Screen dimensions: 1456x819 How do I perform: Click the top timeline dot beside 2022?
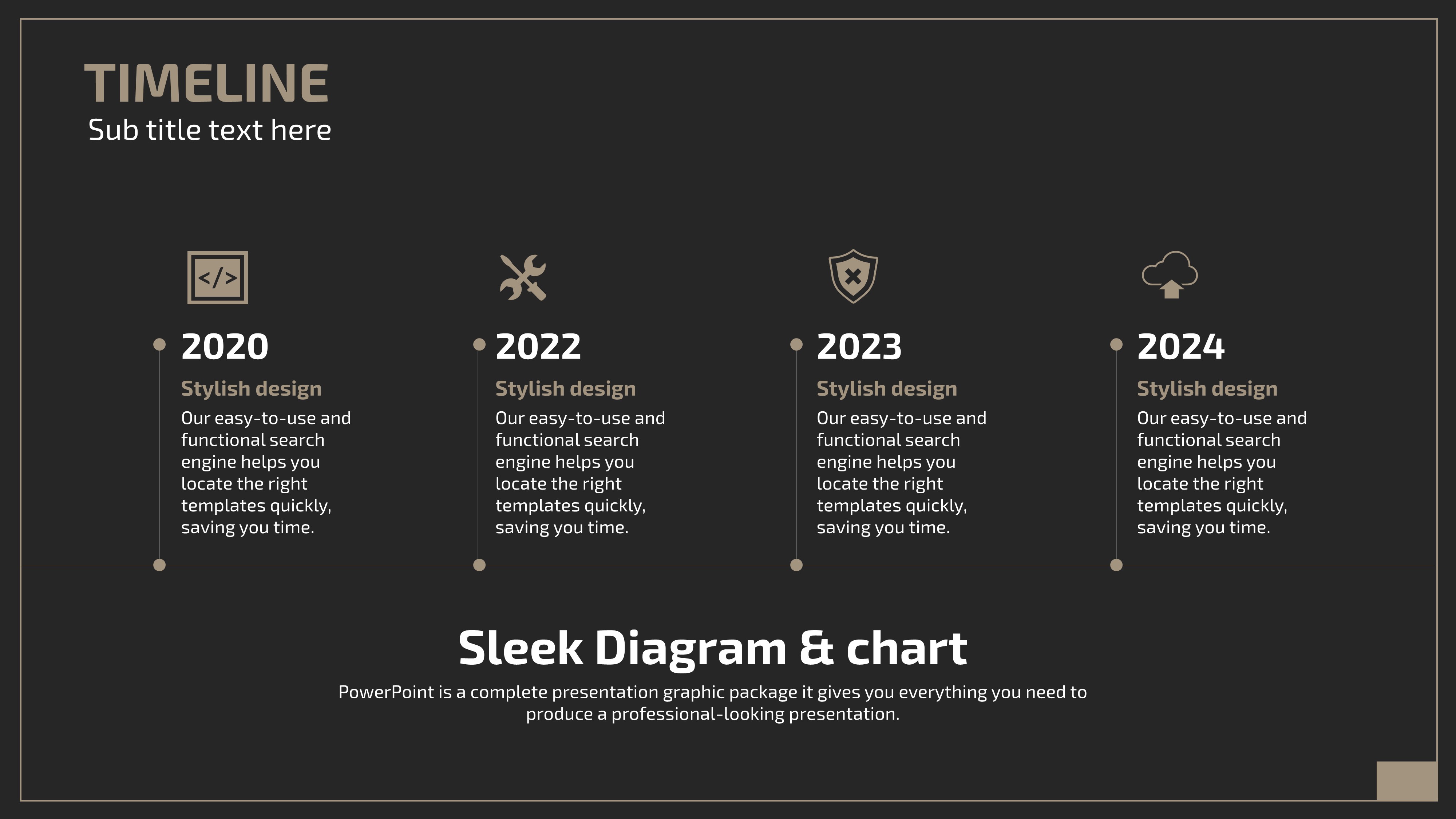(479, 344)
